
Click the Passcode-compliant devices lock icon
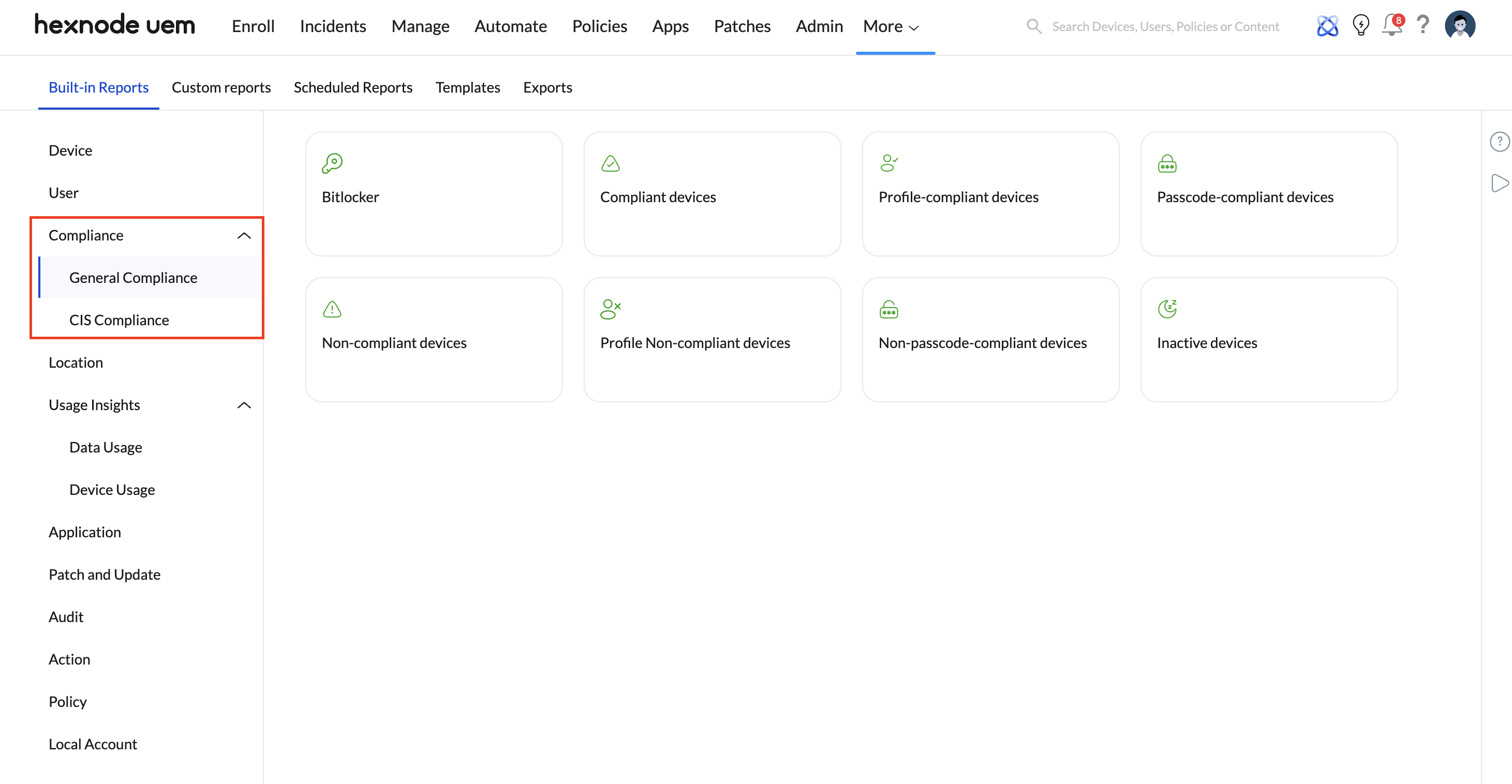(x=1167, y=163)
